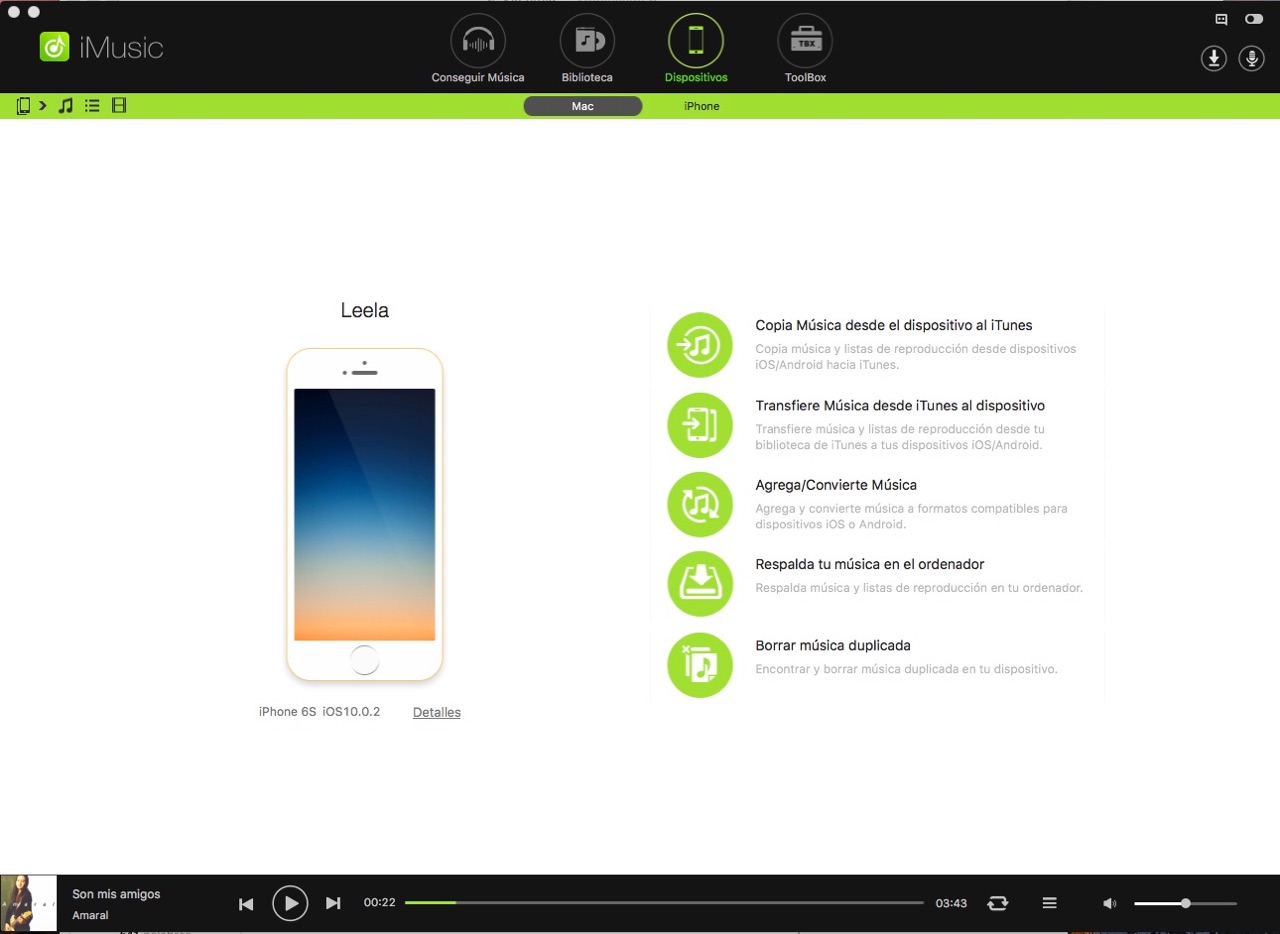Open the ToolBox section
The image size is (1280, 934).
click(805, 49)
